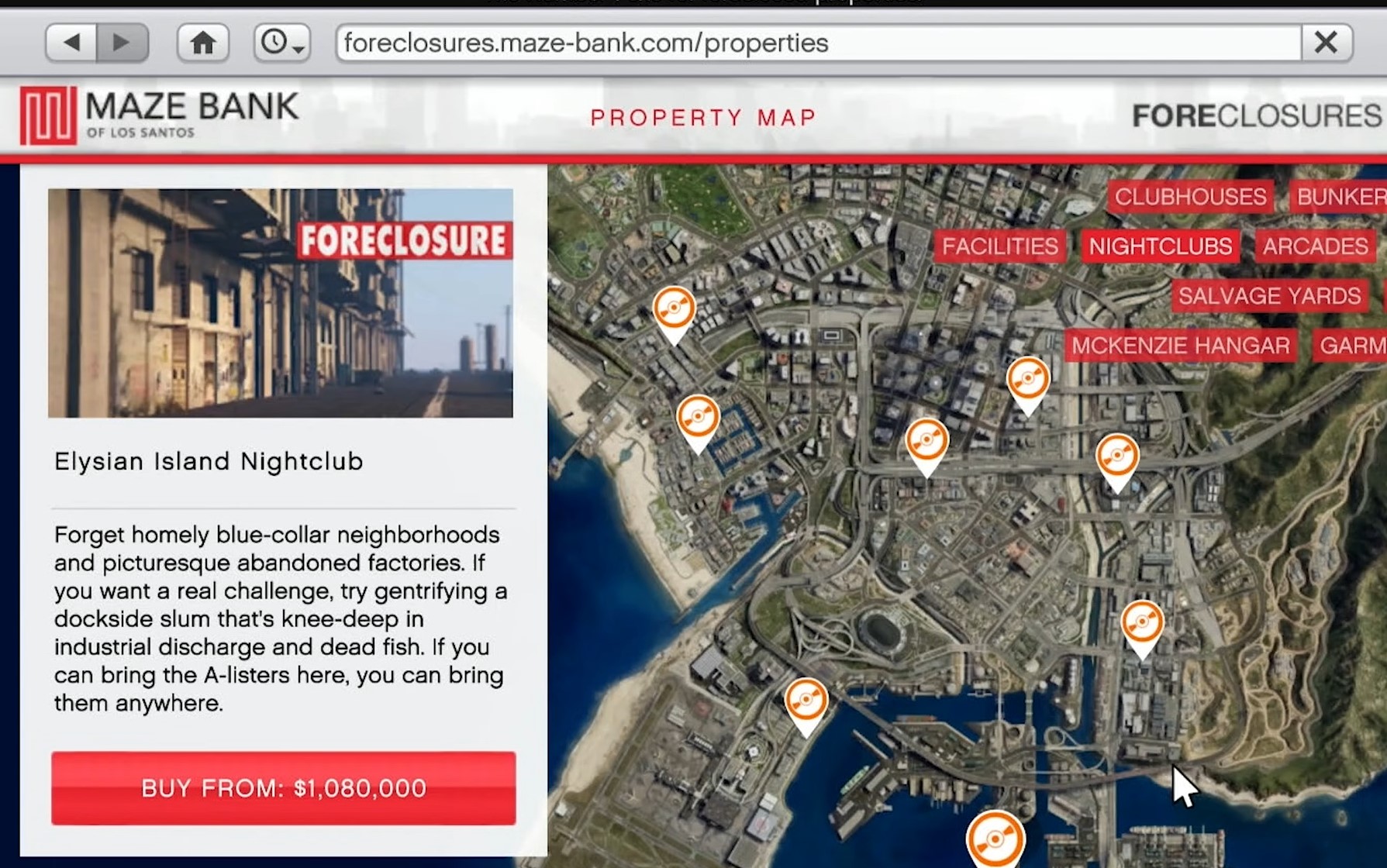Screen dimensions: 1387x868
Task: Select the Salvage Yards filter tab
Action: pyautogui.click(x=1269, y=296)
